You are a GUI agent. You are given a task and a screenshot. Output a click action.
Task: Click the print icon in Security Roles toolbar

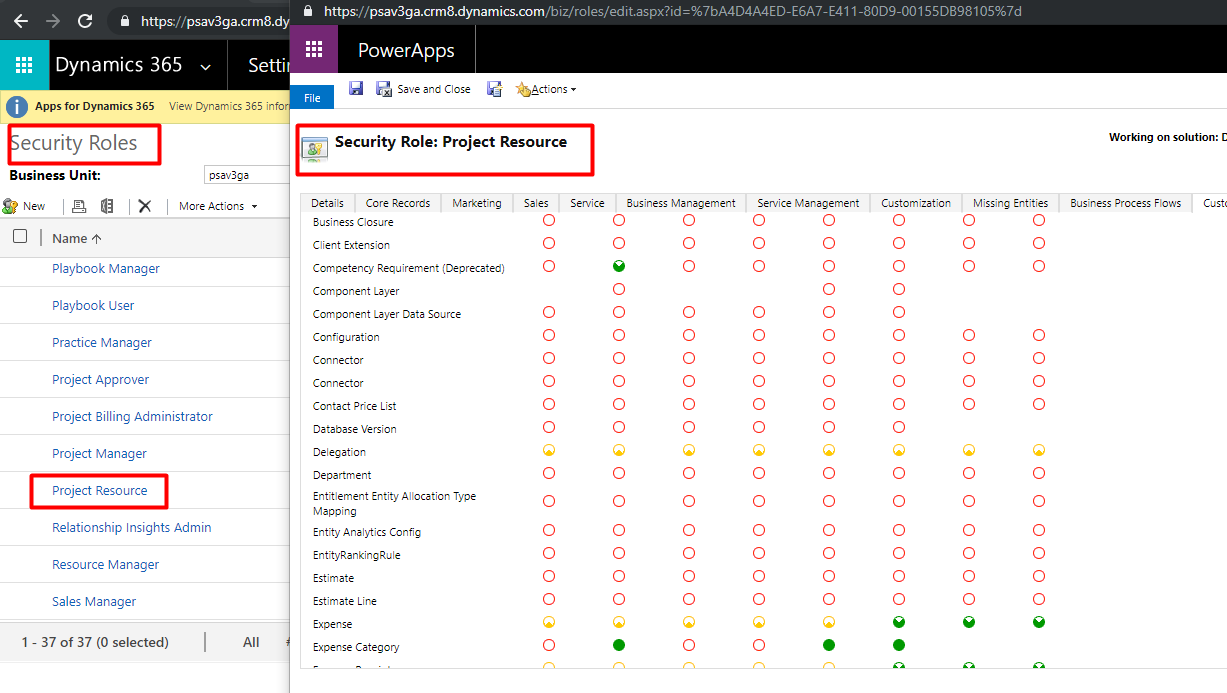[79, 206]
